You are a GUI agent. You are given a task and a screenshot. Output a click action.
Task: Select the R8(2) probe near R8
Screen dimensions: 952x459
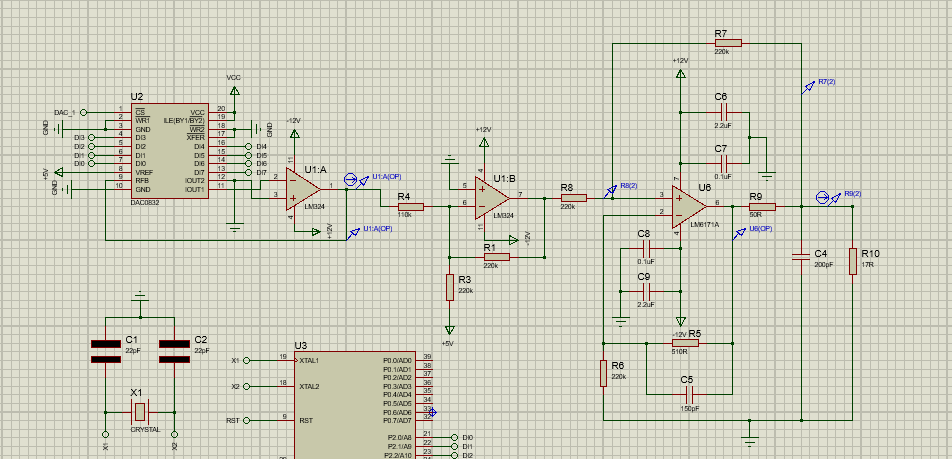tap(611, 192)
